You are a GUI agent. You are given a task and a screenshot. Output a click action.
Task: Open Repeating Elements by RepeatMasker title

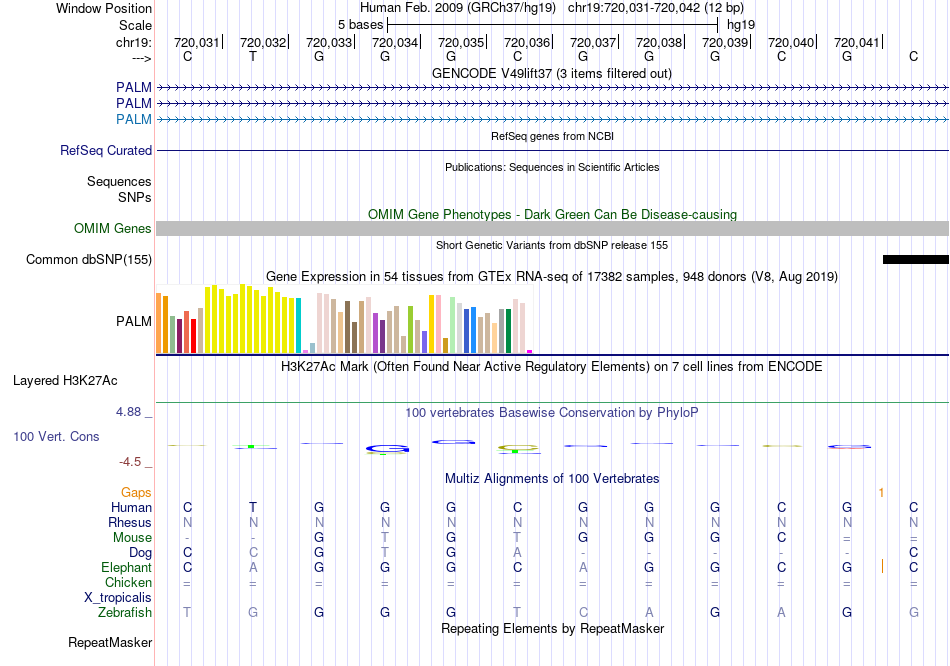pyautogui.click(x=552, y=628)
